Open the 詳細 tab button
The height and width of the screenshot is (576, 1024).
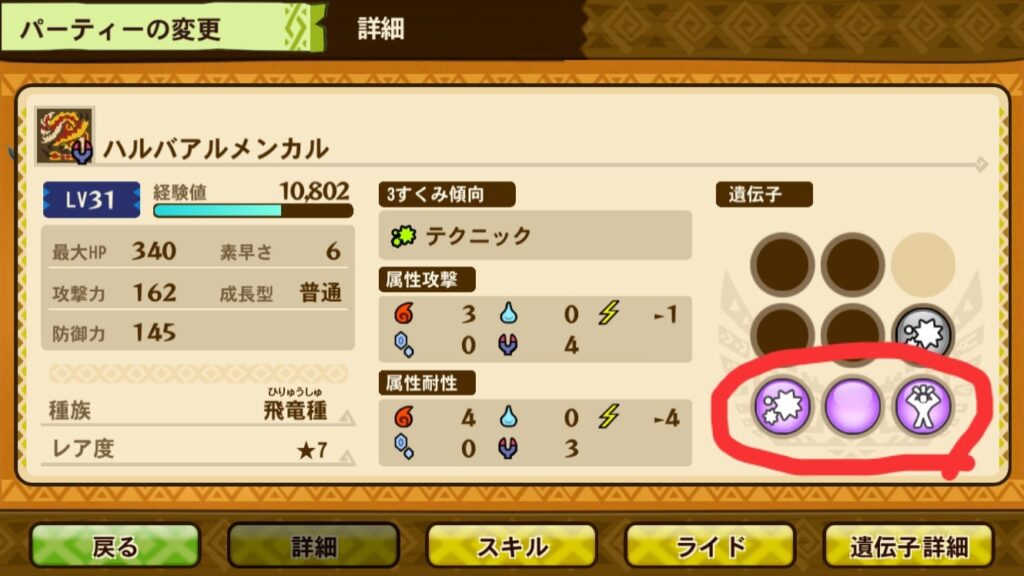click(313, 546)
